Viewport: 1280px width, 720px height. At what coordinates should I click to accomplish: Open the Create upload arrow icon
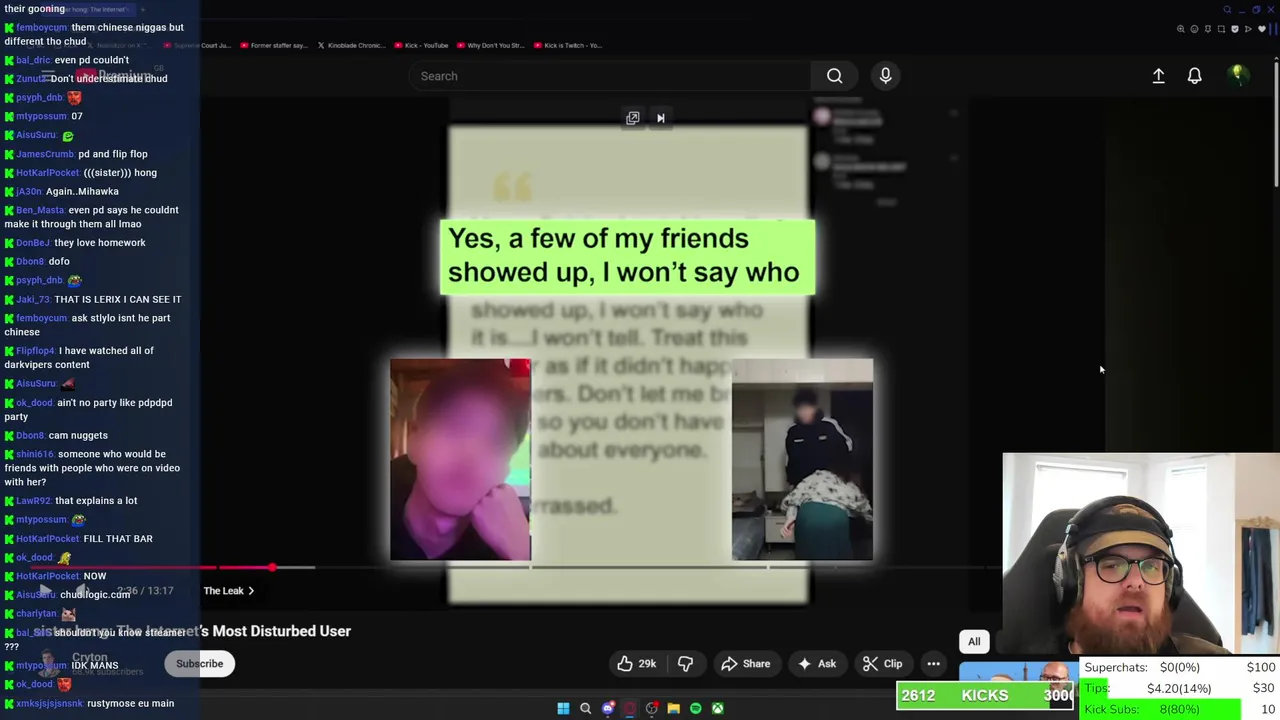1158,76
